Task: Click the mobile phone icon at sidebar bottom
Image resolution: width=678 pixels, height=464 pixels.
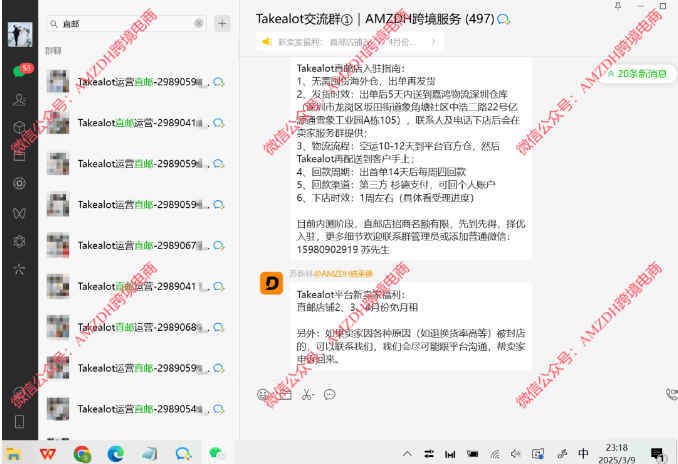Action: click(x=19, y=421)
